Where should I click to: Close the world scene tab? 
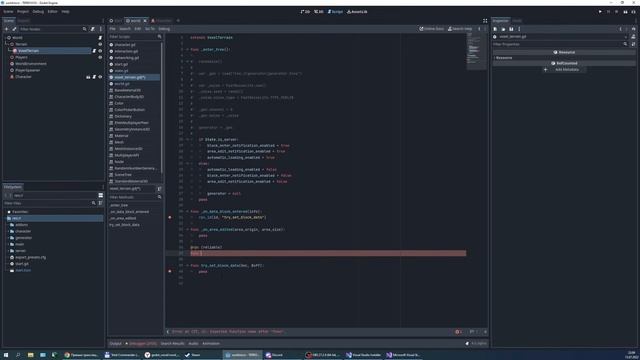pos(145,20)
